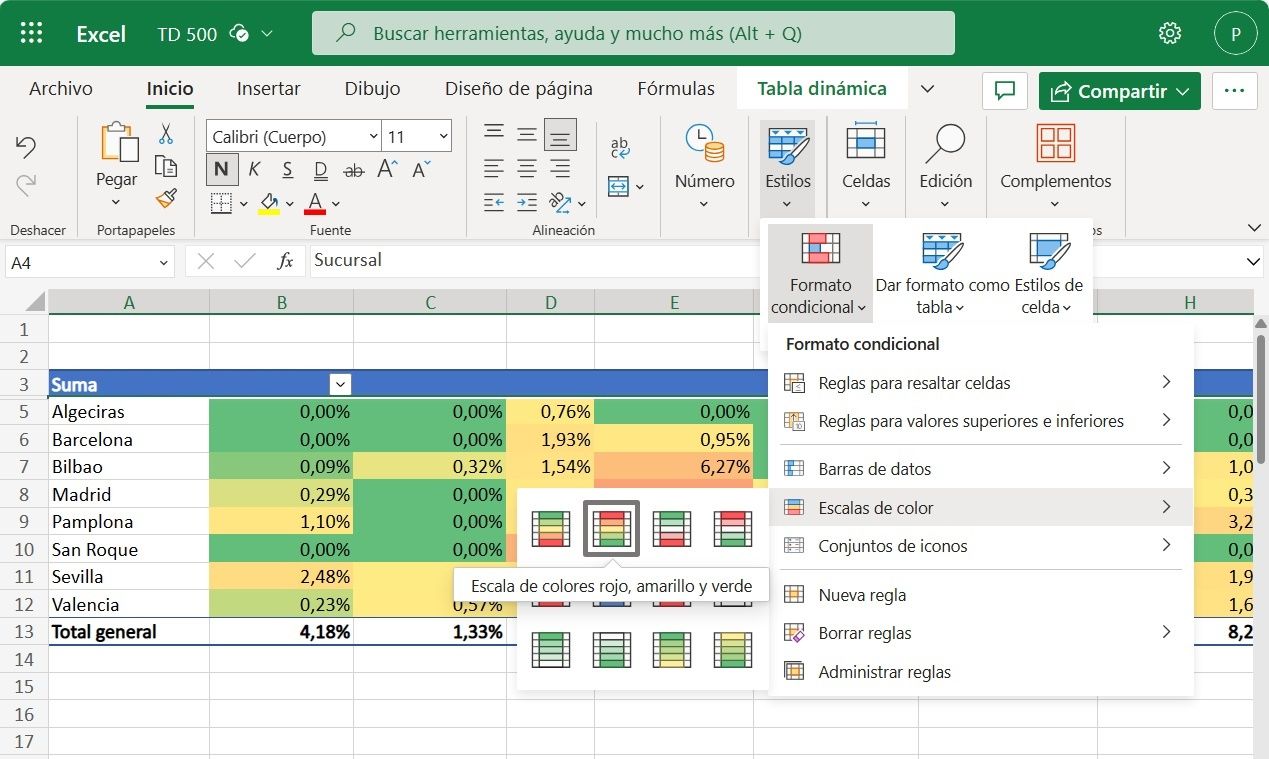
Task: Expand the Suma filter dropdown in the pivot table
Action: click(340, 384)
